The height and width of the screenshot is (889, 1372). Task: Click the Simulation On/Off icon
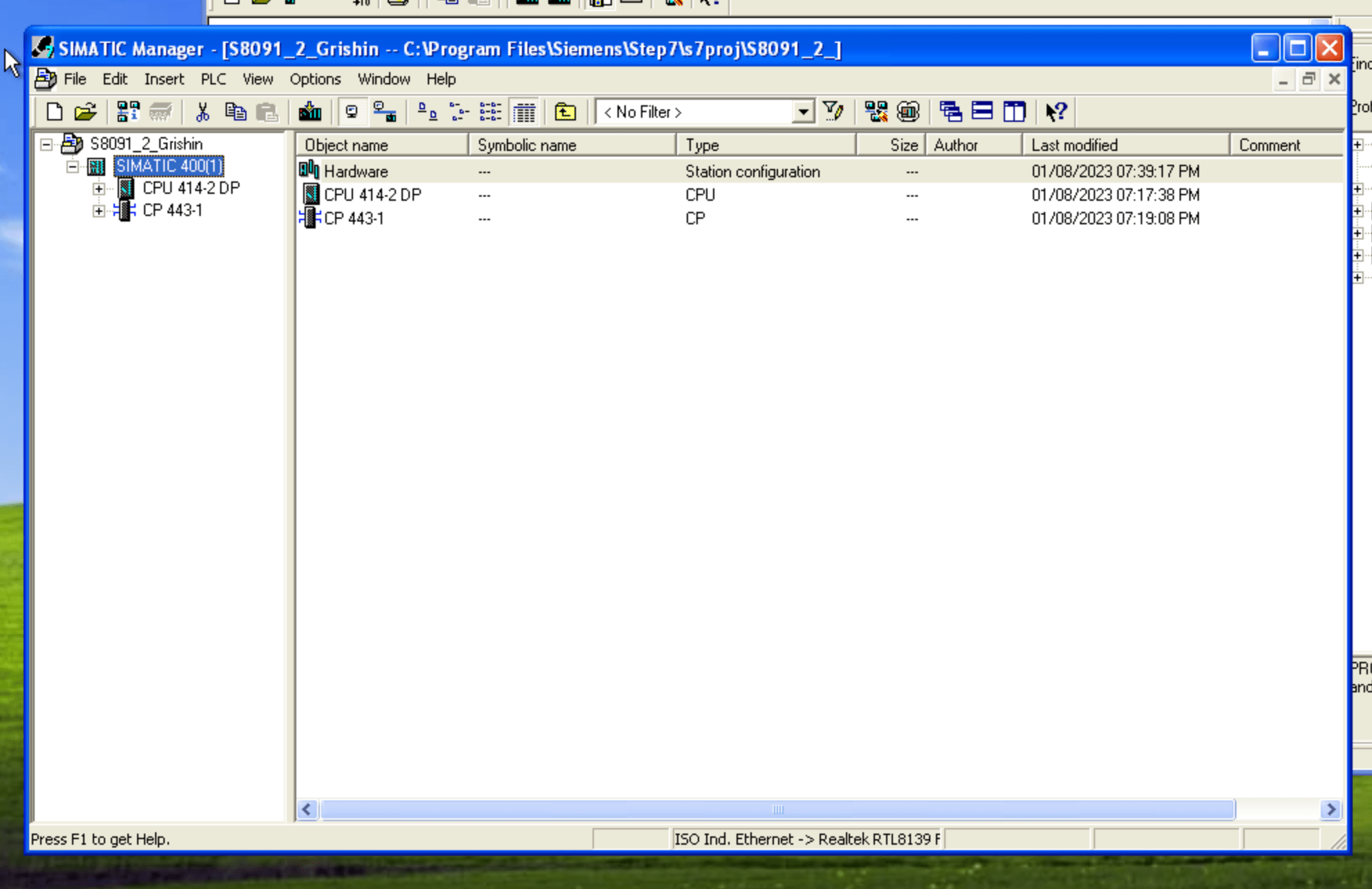click(x=908, y=111)
